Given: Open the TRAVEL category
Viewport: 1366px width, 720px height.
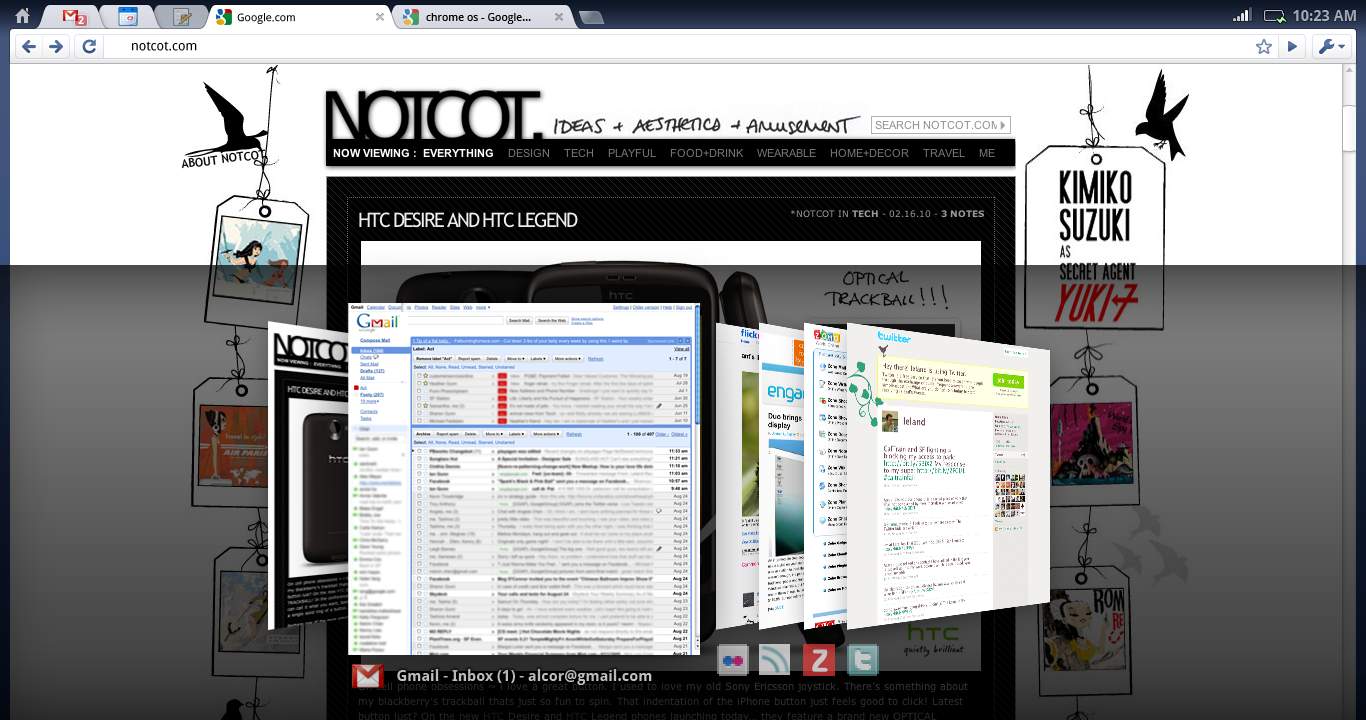Looking at the screenshot, I should [944, 153].
